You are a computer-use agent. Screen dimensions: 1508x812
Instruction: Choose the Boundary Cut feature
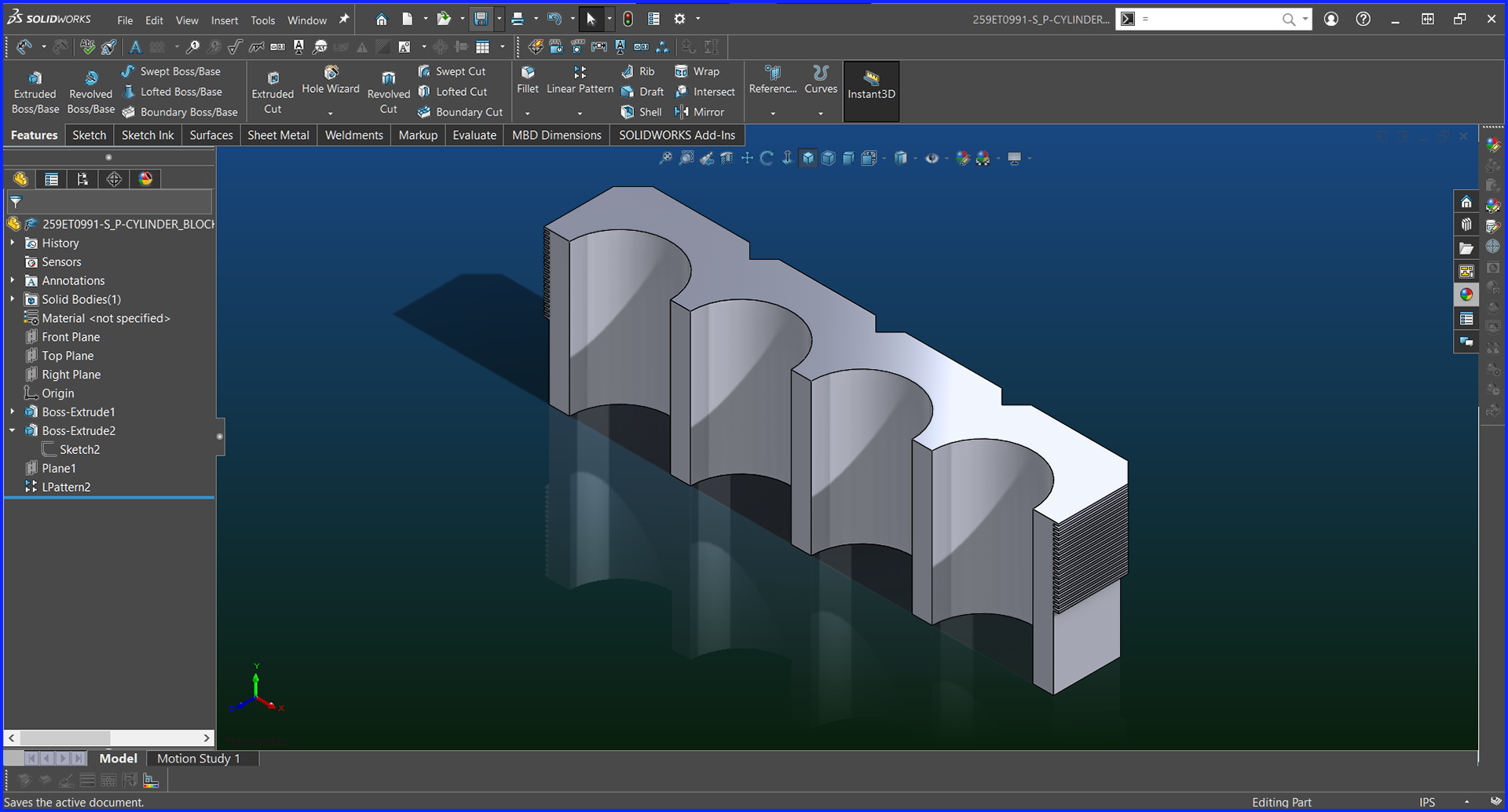(460, 112)
